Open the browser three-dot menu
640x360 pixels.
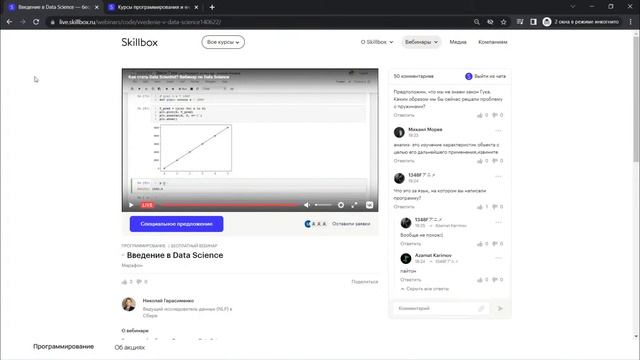(631, 22)
